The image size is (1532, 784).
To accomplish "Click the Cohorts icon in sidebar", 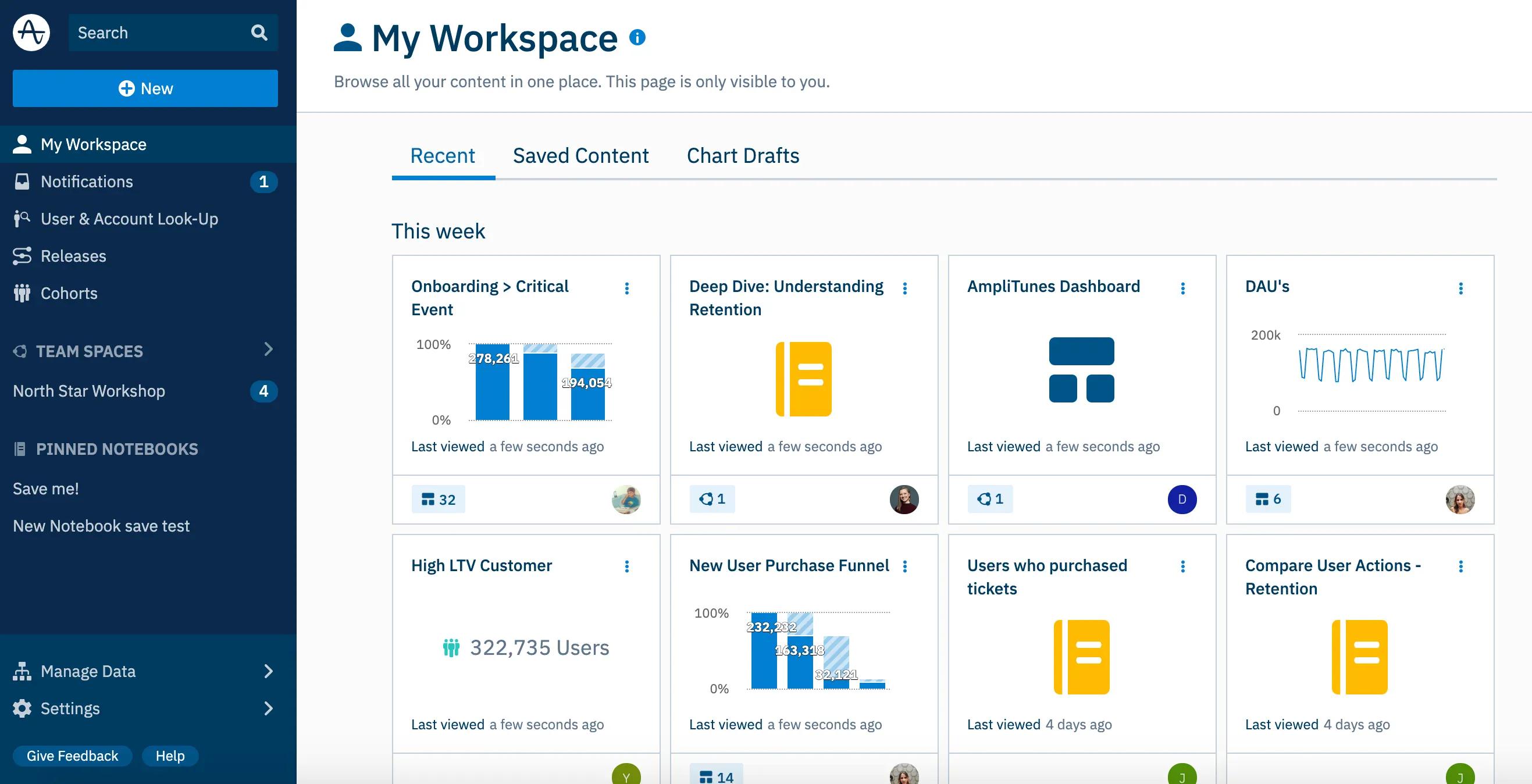I will tap(22, 292).
